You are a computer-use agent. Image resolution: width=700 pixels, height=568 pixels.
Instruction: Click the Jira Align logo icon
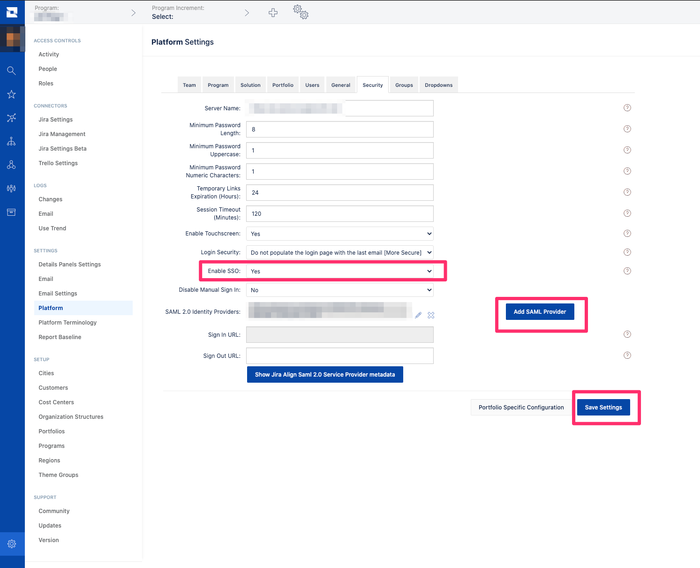click(x=12, y=12)
